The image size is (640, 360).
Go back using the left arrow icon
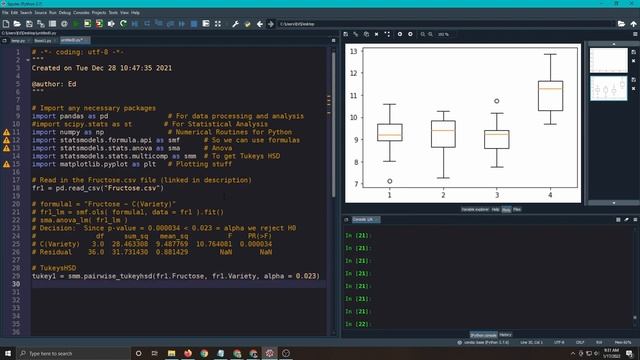[260, 24]
